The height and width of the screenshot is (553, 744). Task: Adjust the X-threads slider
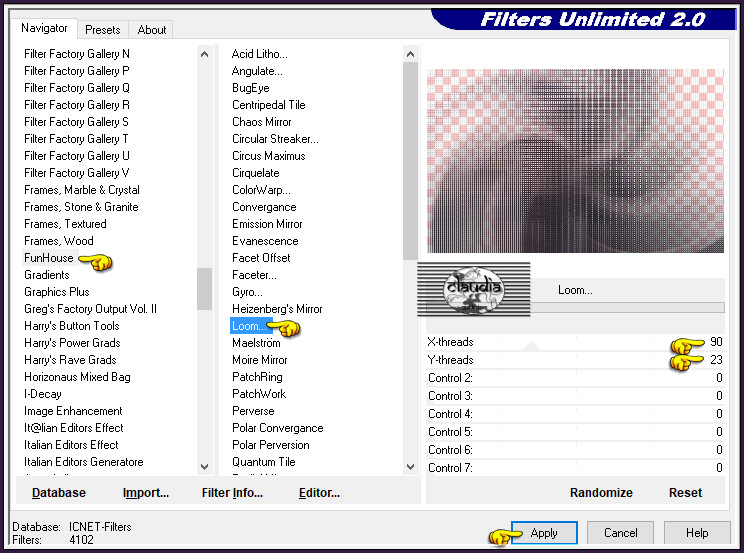(575, 342)
